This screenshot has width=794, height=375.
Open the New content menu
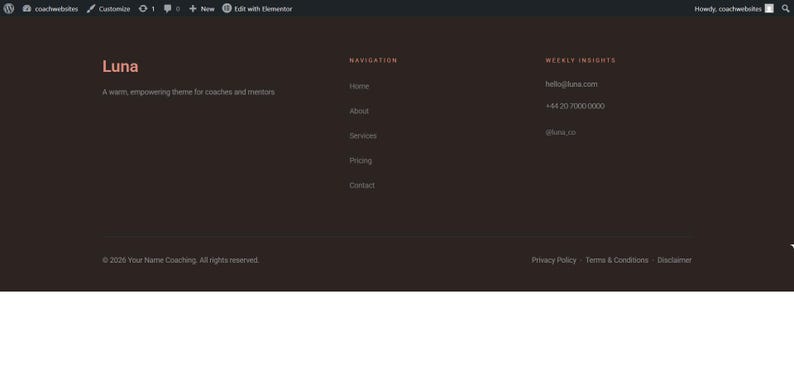tap(202, 9)
